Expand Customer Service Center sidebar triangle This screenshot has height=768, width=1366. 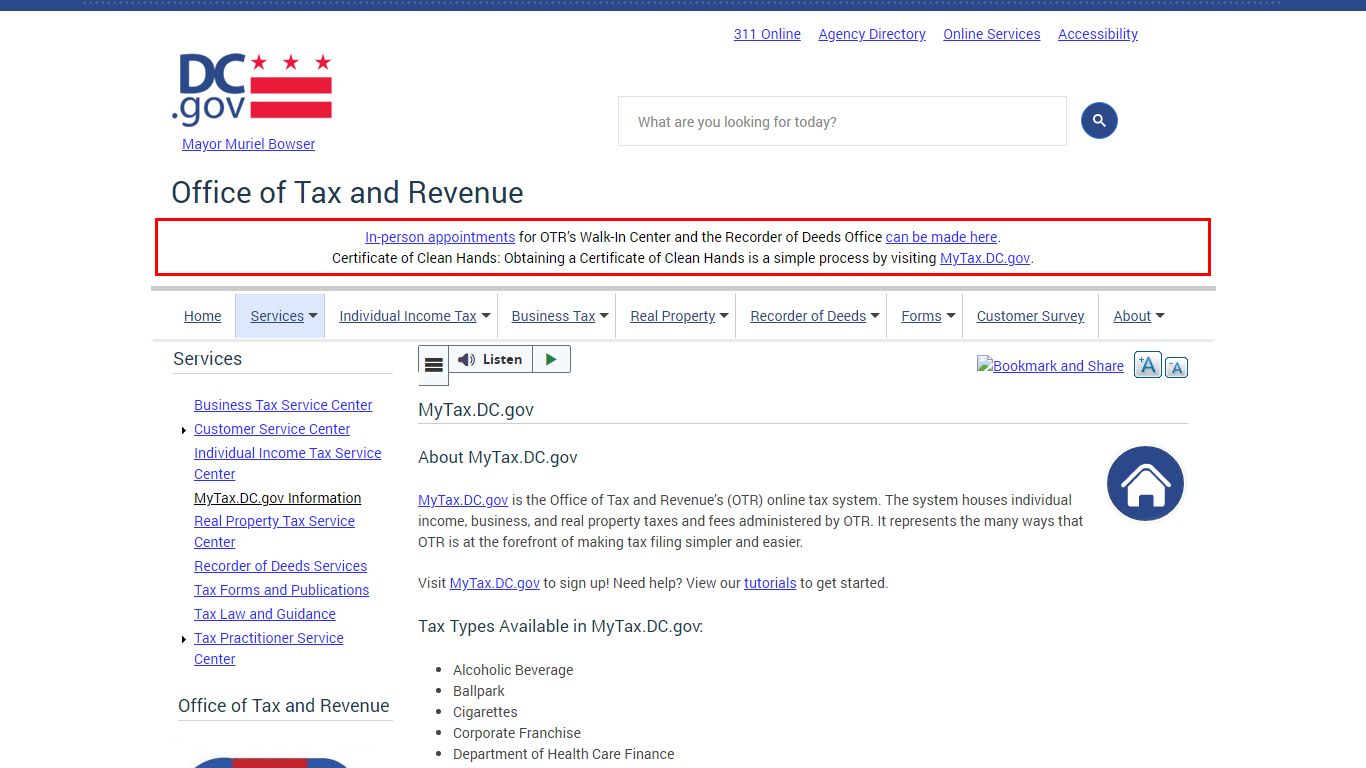184,431
